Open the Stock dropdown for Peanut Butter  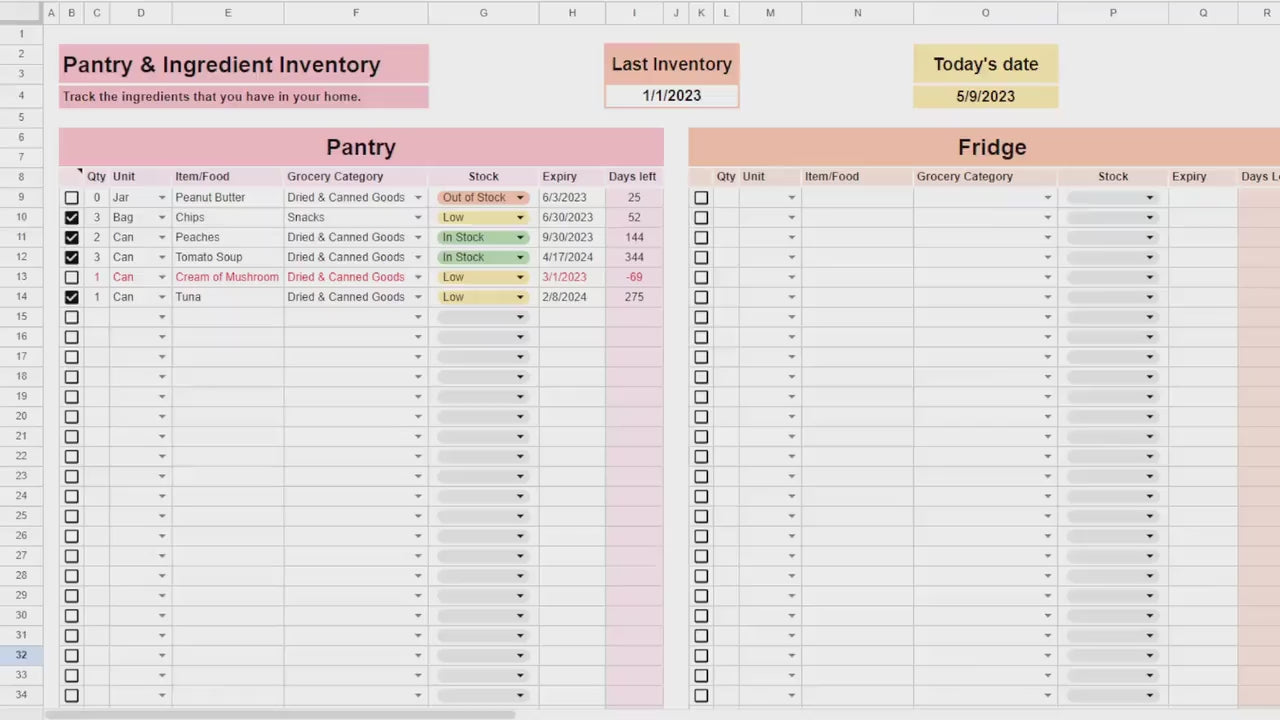[x=519, y=197]
